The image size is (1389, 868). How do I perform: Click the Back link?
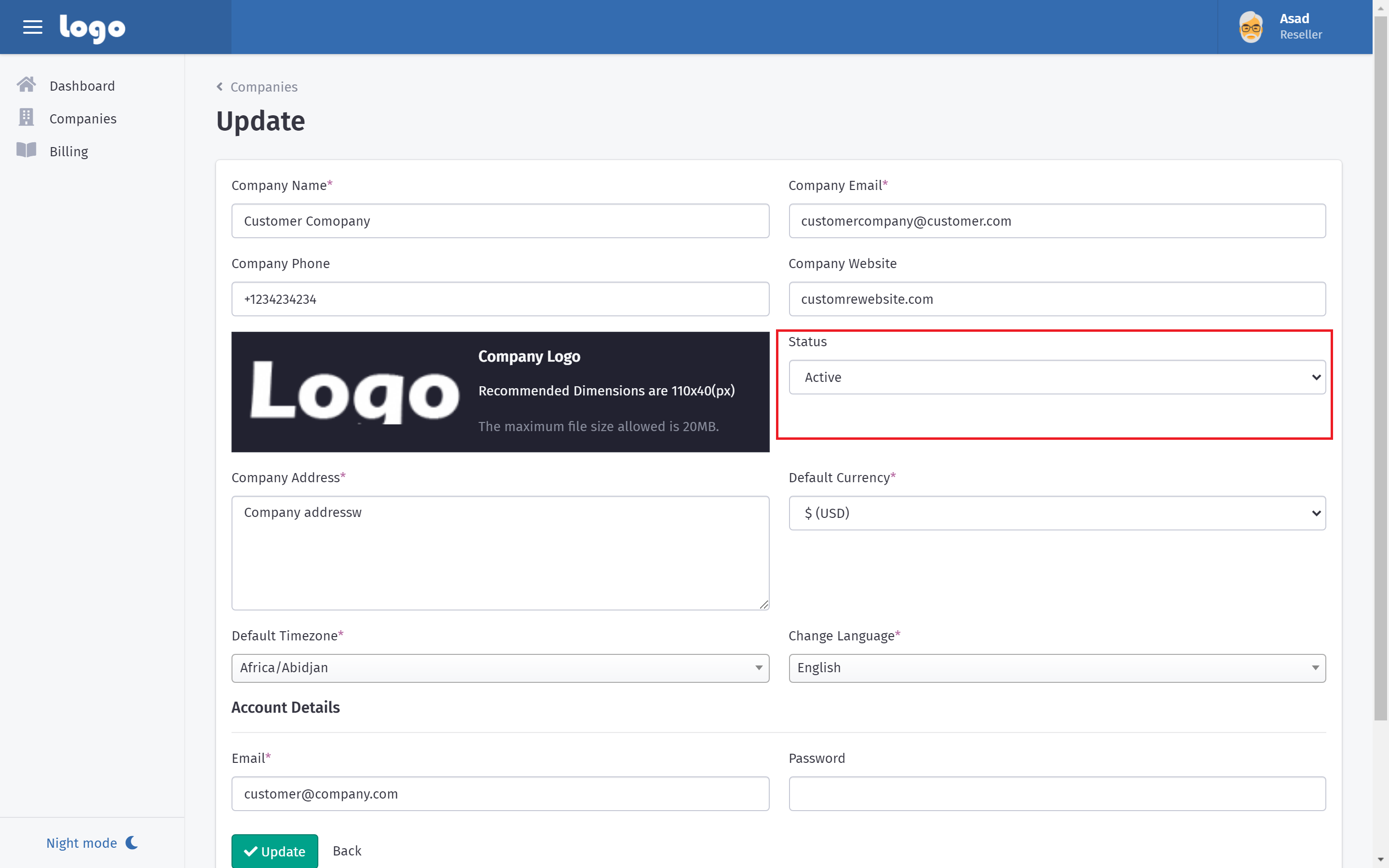click(x=347, y=850)
